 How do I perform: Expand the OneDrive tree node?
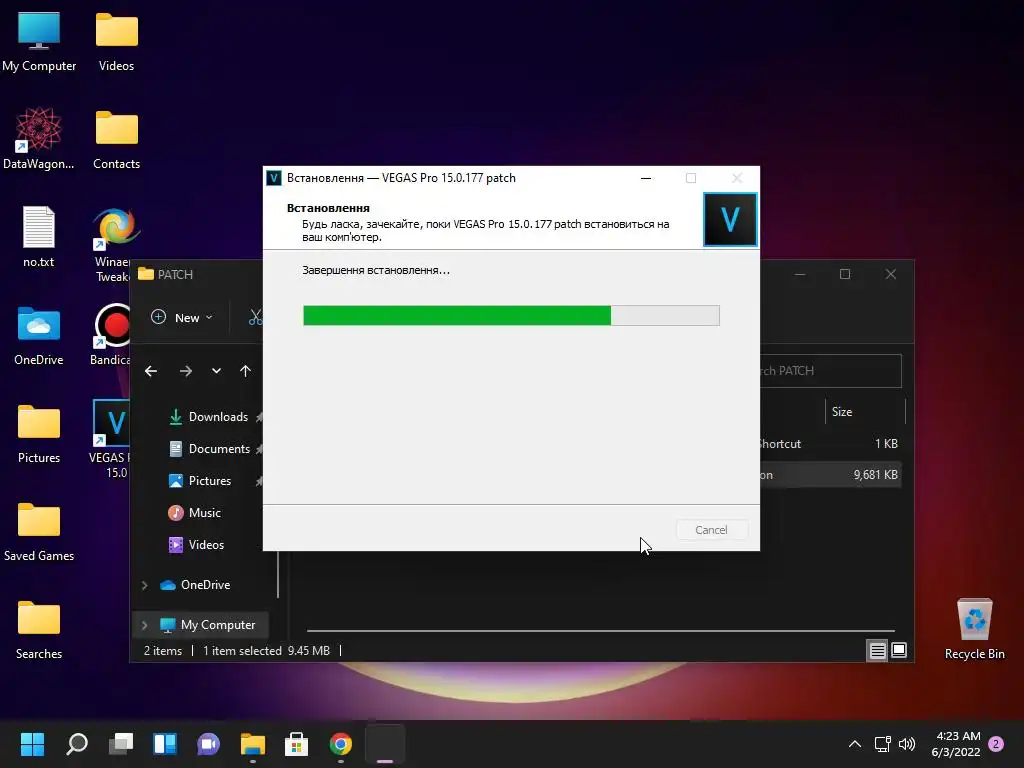point(144,585)
